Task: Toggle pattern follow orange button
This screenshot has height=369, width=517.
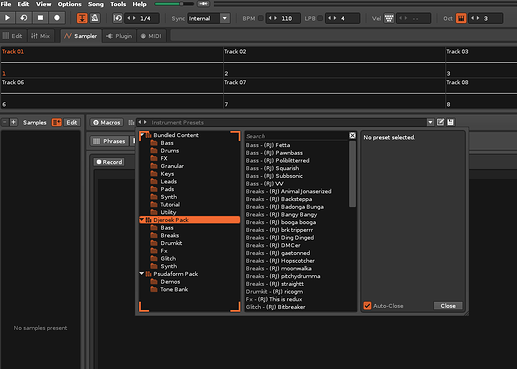Action: click(x=82, y=18)
